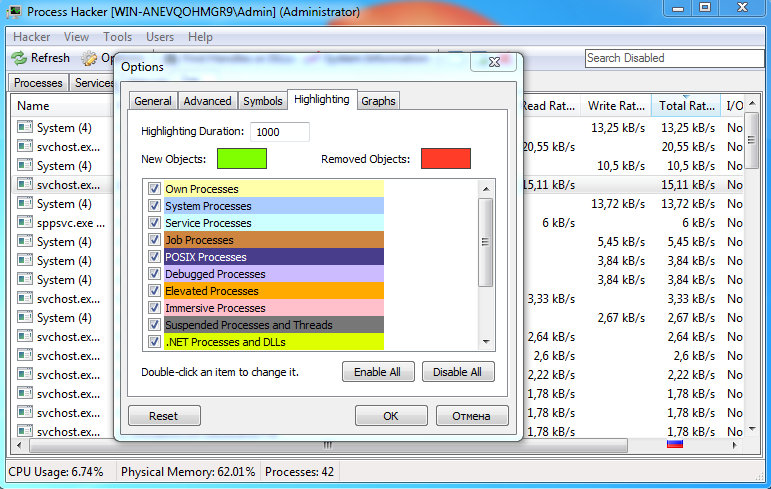Click the 13,72 kB/s write rate cell
The image size is (771, 489).
(618, 204)
